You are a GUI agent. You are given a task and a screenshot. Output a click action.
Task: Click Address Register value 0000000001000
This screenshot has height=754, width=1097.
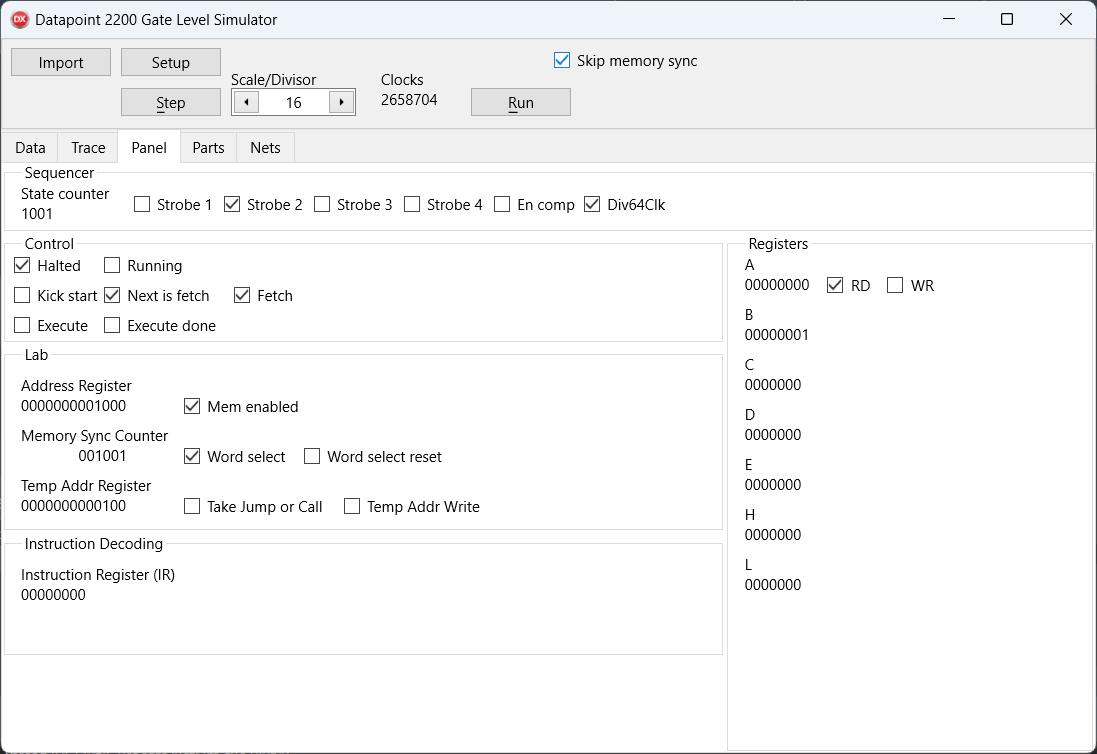73,406
